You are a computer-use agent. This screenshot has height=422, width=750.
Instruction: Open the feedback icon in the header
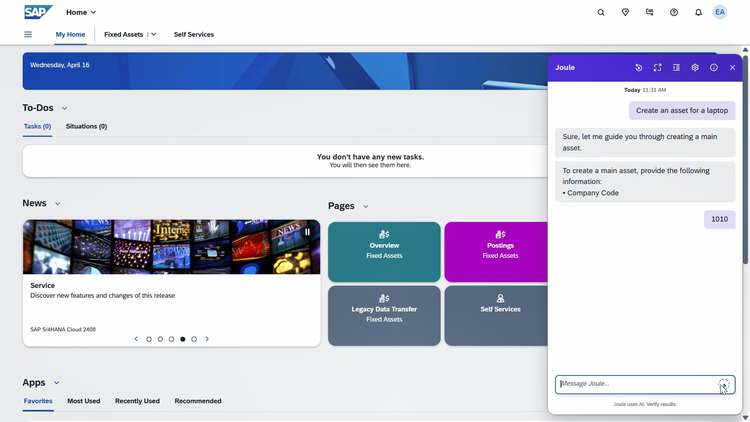pyautogui.click(x=650, y=12)
